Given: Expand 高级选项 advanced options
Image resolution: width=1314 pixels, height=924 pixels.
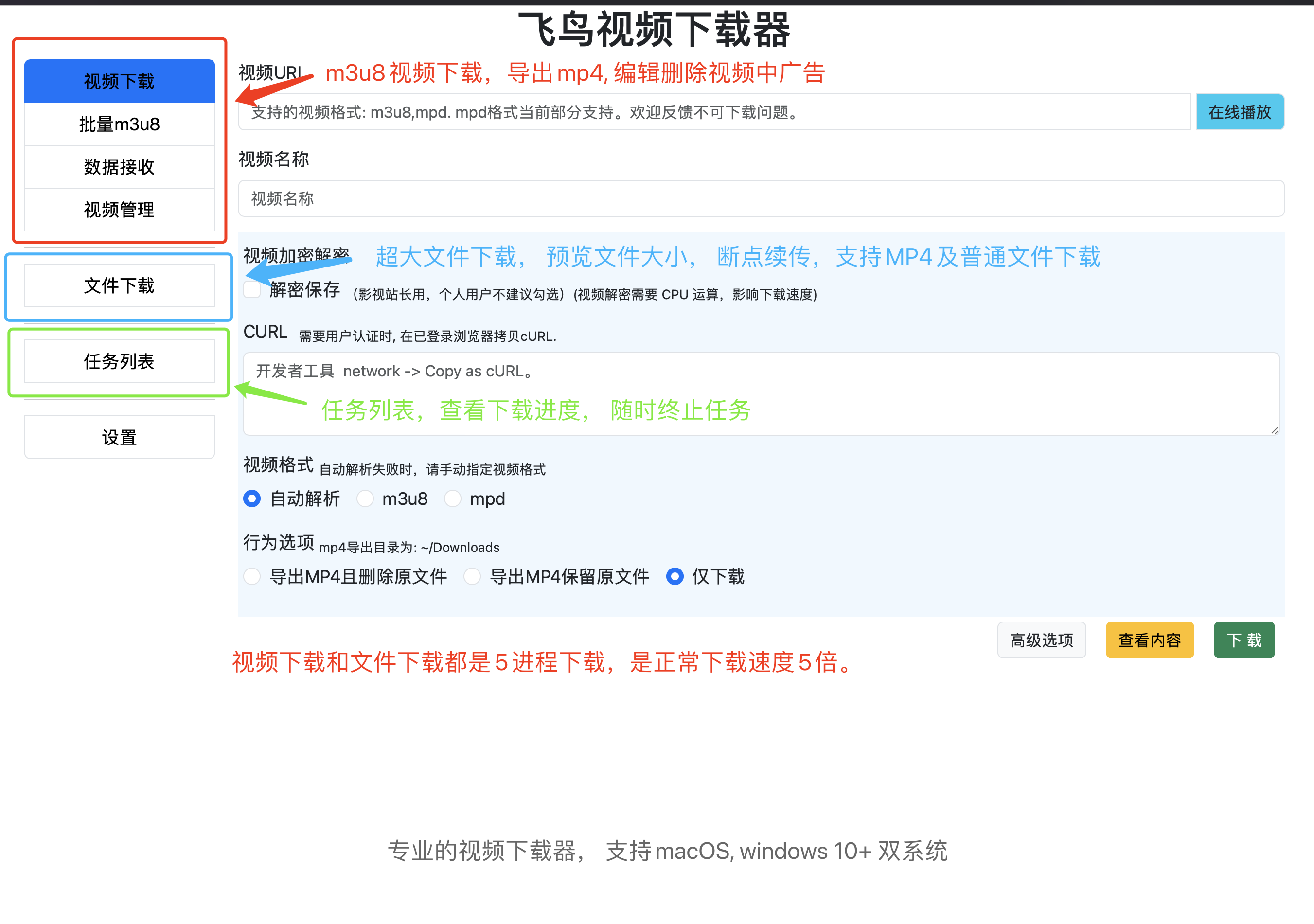Looking at the screenshot, I should 1041,640.
